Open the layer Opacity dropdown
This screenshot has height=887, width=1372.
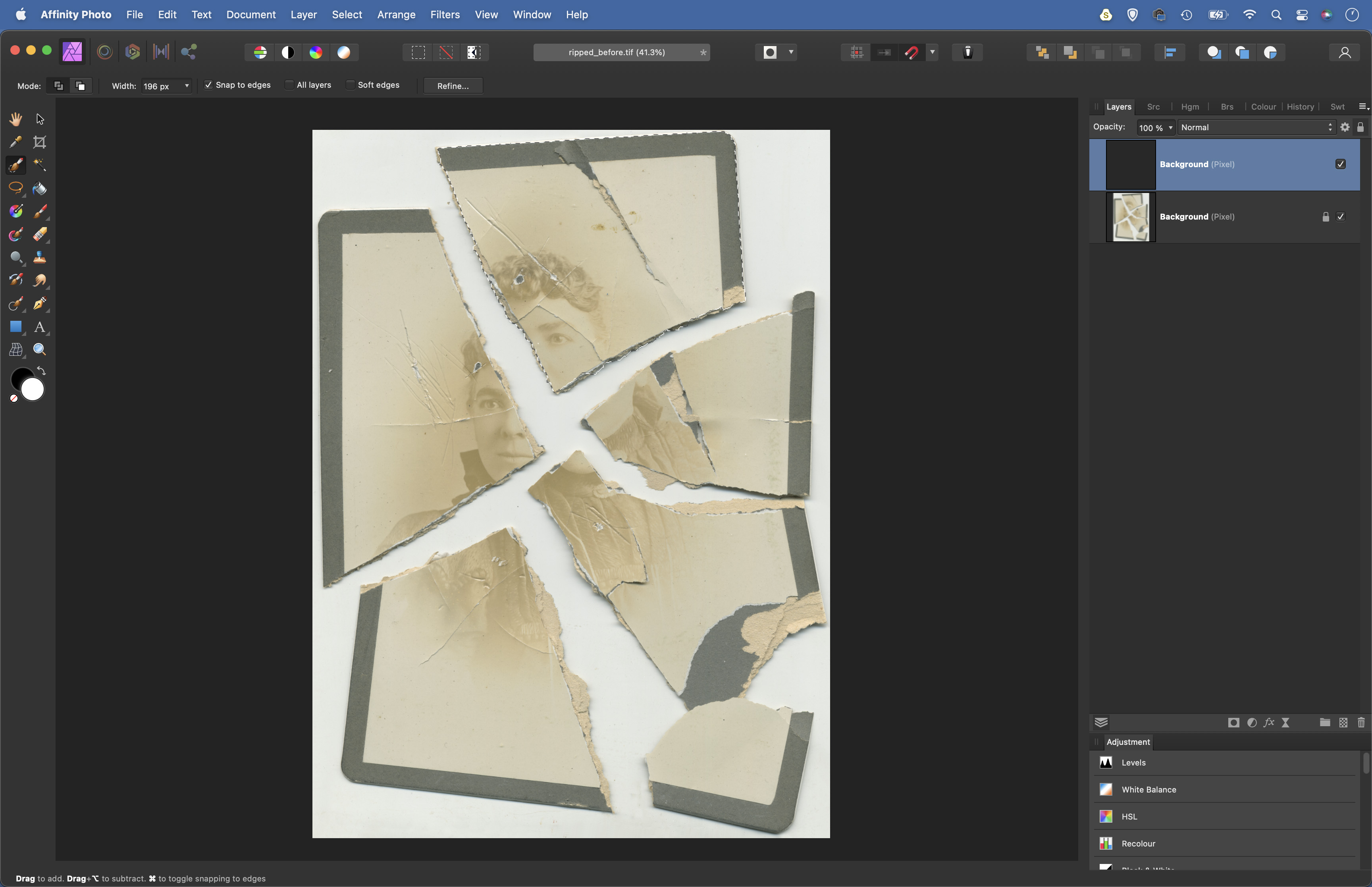(x=1170, y=128)
